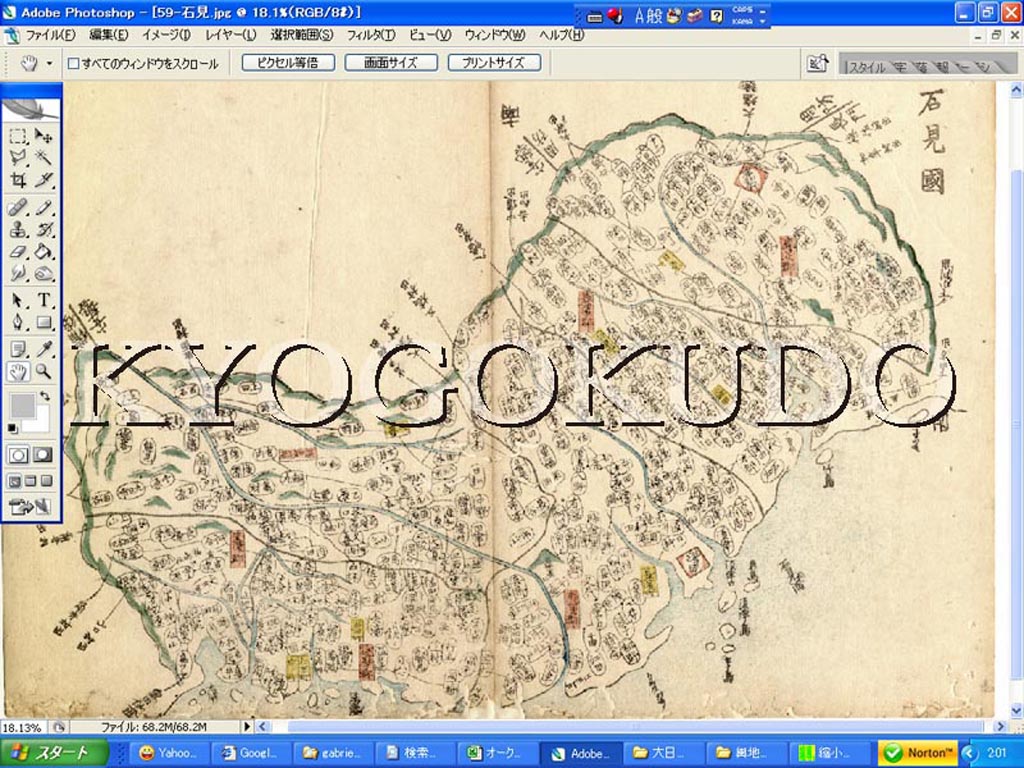Switch to the スタイル palette tab

point(867,67)
